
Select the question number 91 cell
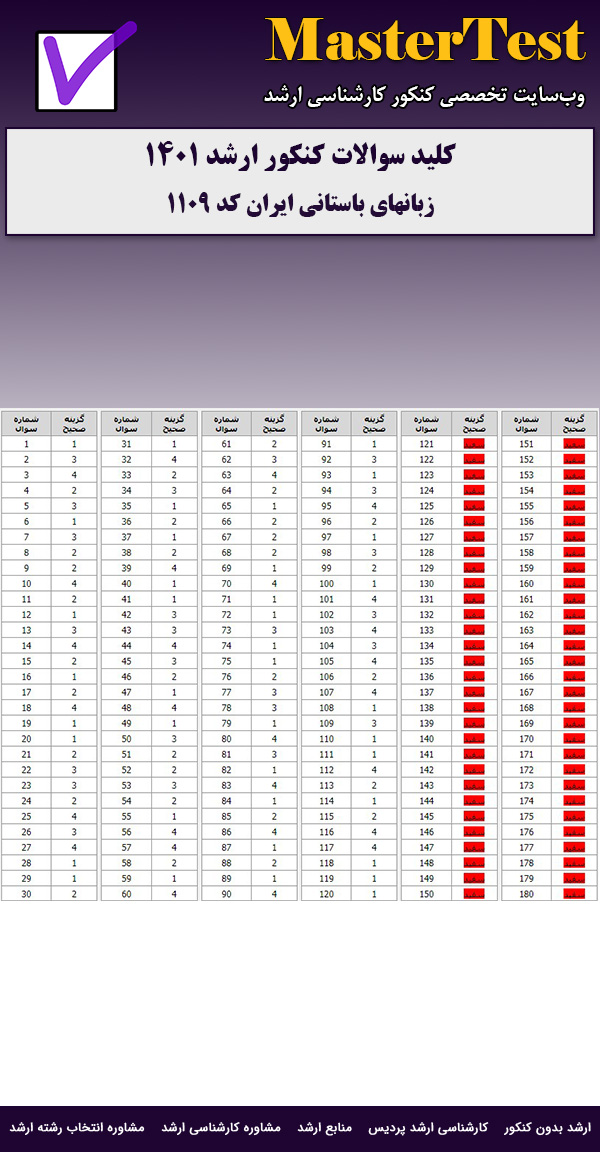coord(326,443)
